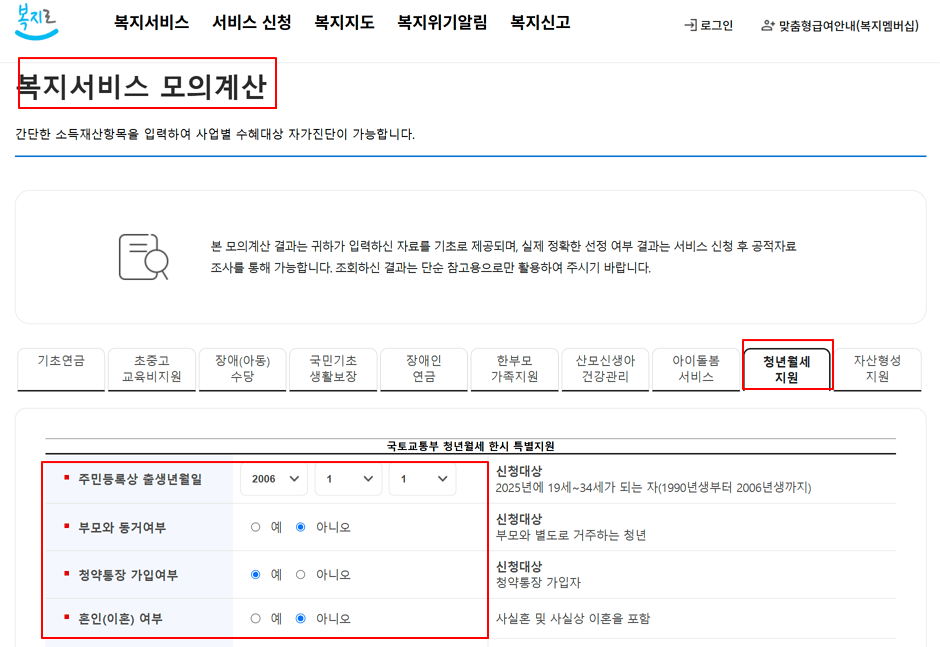This screenshot has width=940, height=647.
Task: Open the 복지지도 menu
Action: (342, 22)
